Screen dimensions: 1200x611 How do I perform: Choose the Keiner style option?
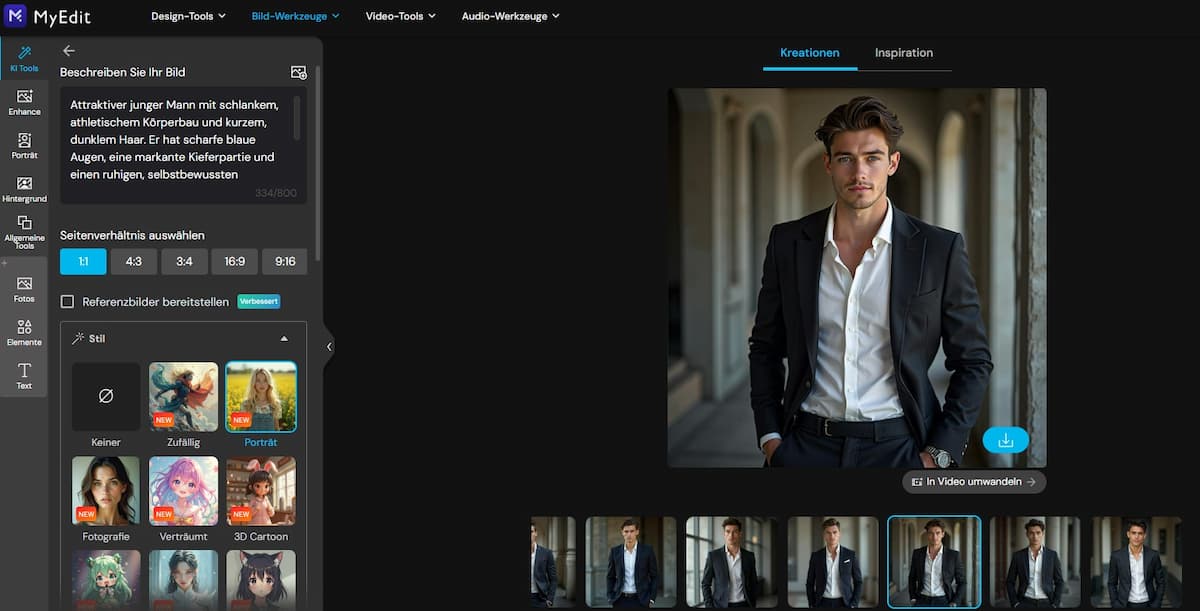[106, 396]
